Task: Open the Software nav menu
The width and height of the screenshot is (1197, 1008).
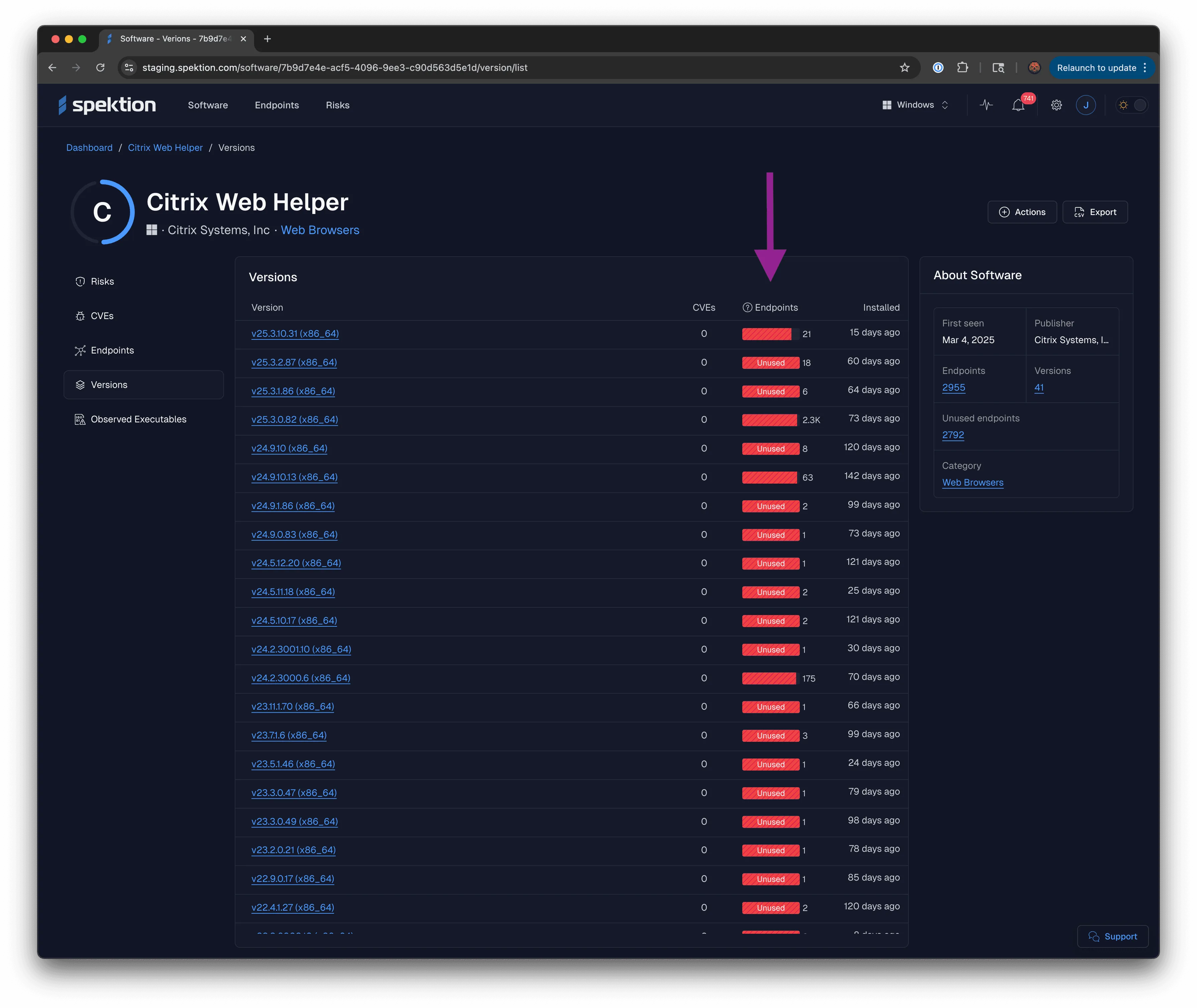Action: pos(208,105)
